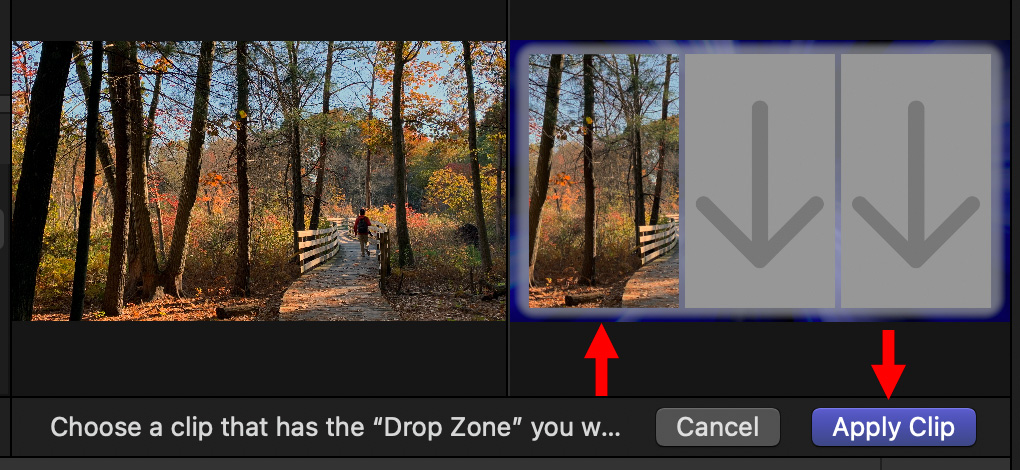The width and height of the screenshot is (1020, 470).
Task: Click the hiker in the left viewer
Action: tap(363, 231)
